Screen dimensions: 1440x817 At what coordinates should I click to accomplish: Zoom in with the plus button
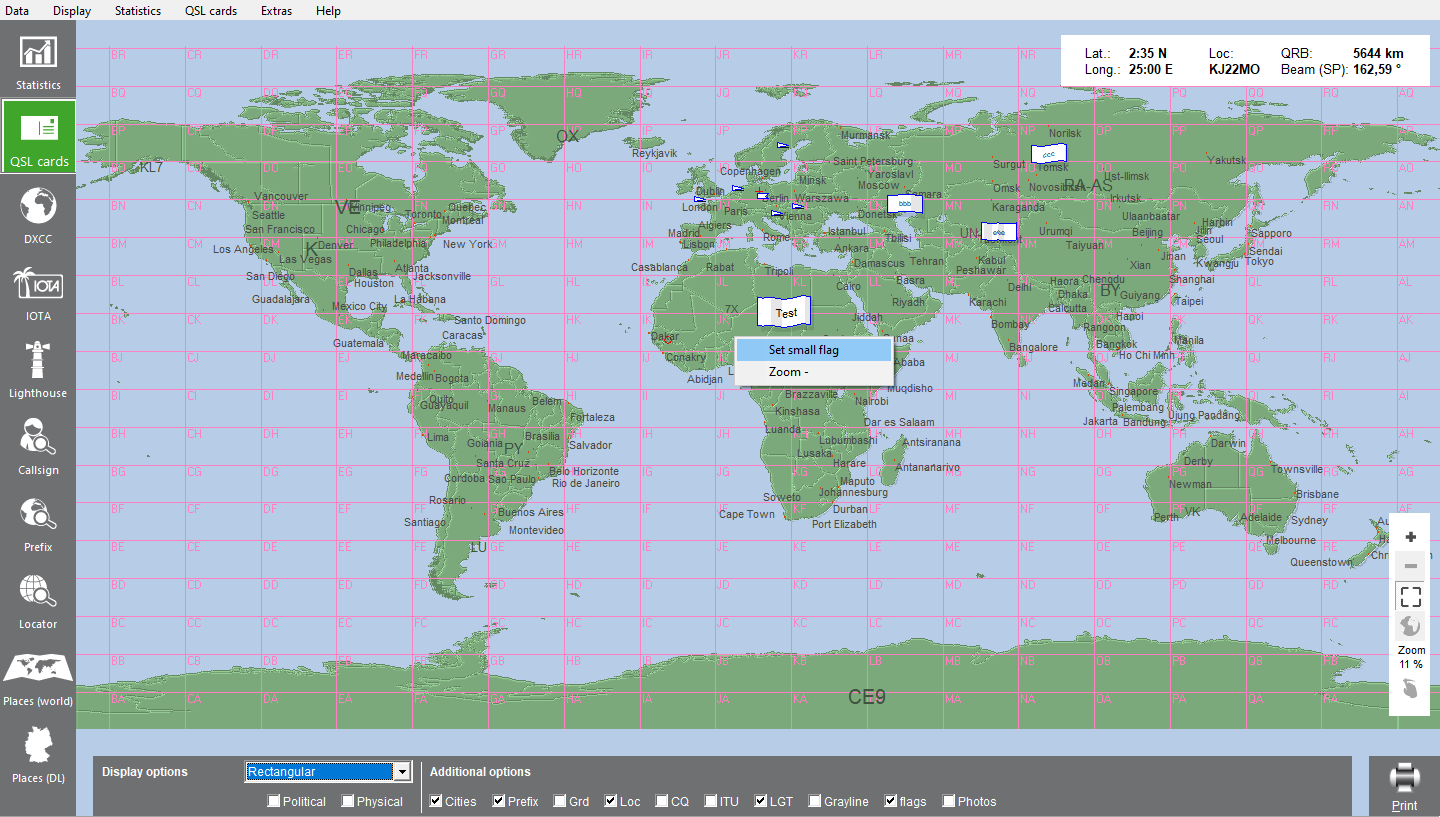(1411, 537)
